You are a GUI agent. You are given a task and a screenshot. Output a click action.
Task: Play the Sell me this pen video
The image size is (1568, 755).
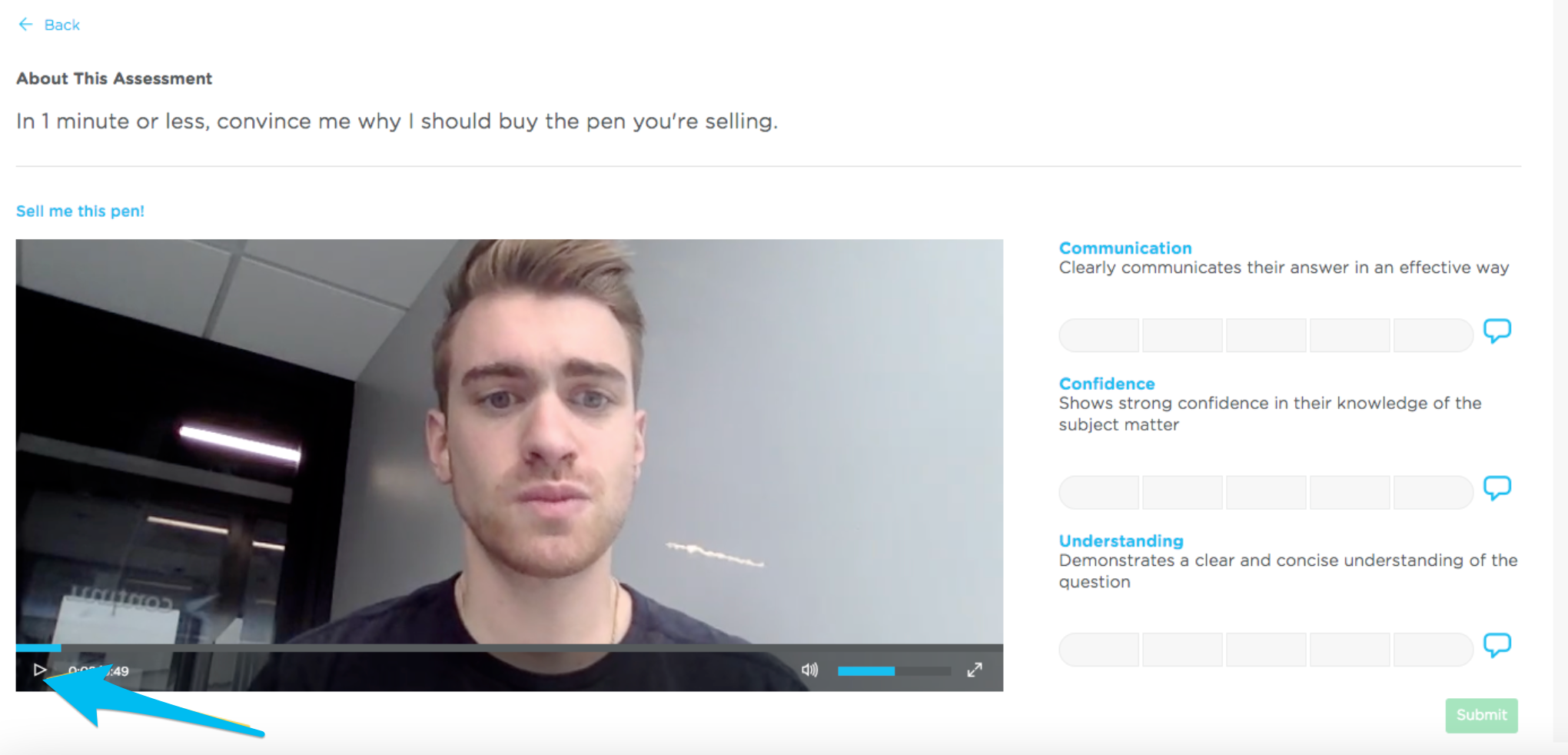coord(39,670)
